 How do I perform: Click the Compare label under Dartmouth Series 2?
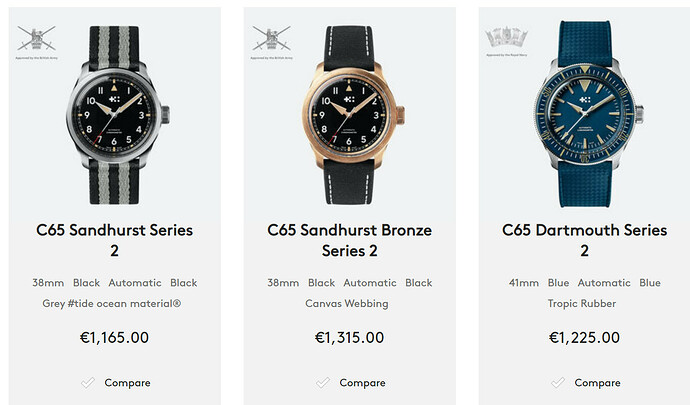tap(597, 383)
